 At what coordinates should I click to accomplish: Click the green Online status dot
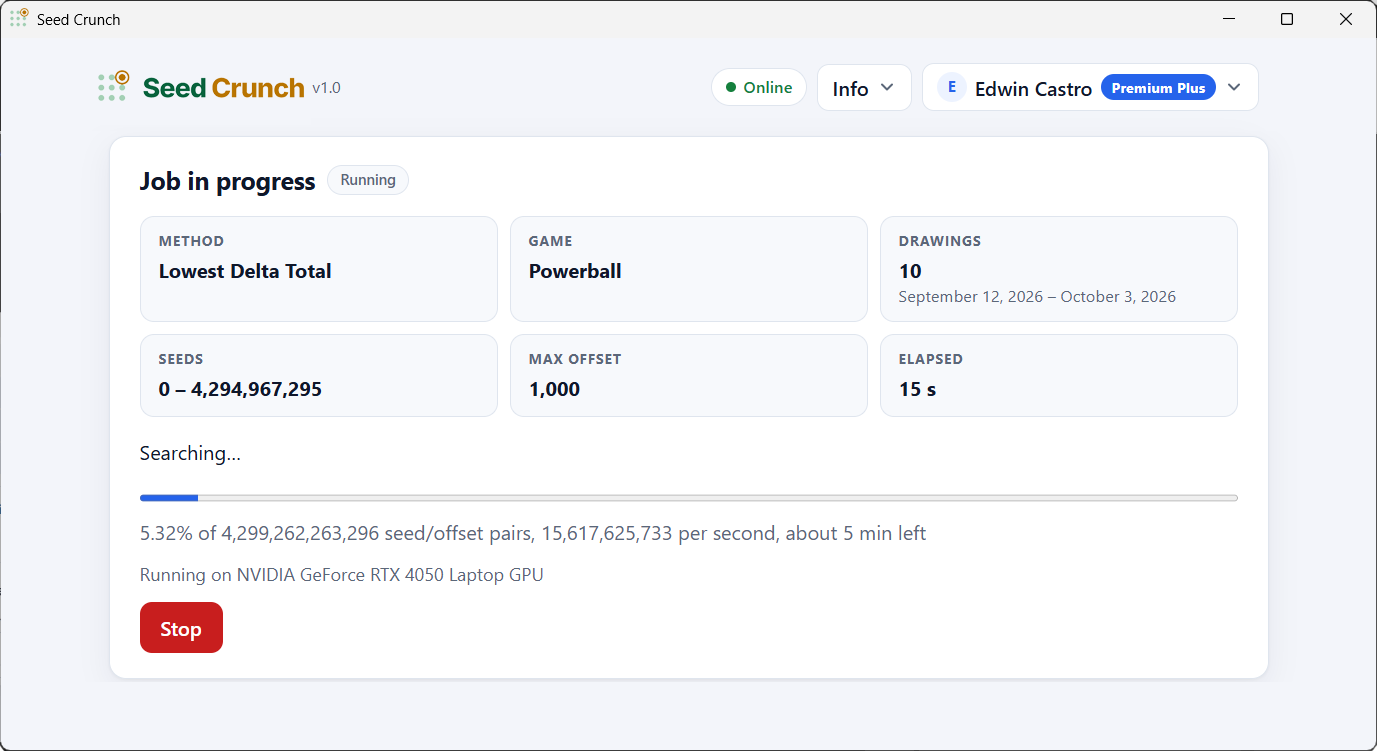tap(731, 88)
